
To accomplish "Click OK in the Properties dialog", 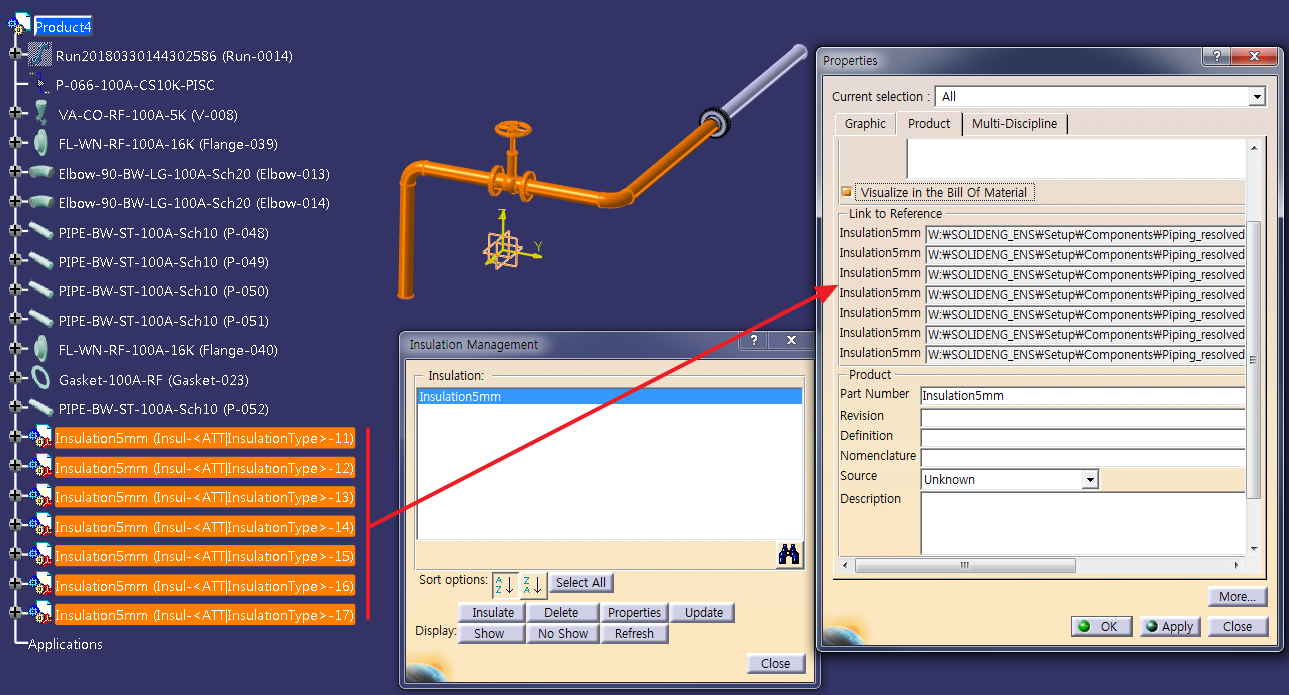I will click(1101, 626).
